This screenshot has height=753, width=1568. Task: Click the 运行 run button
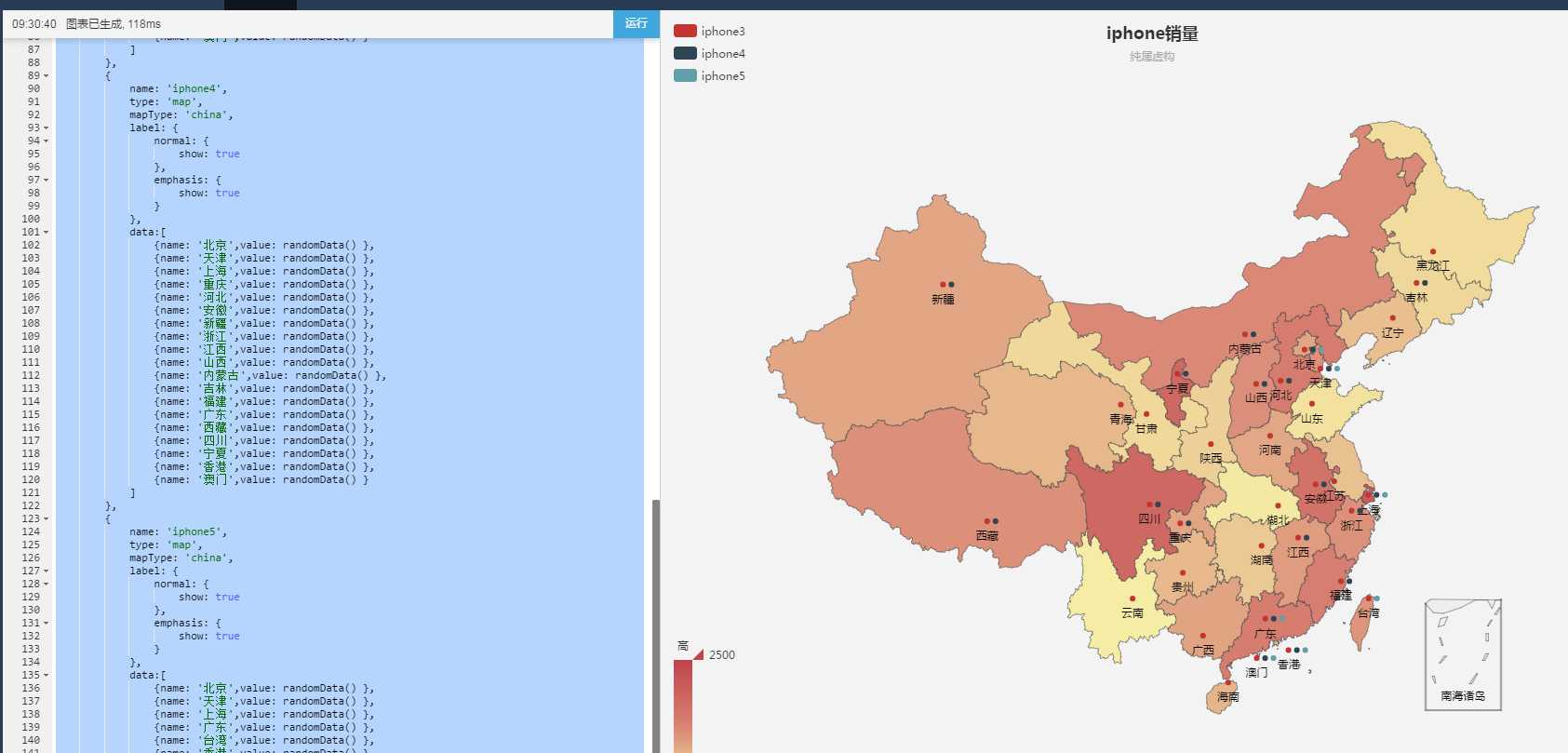pyautogui.click(x=637, y=23)
